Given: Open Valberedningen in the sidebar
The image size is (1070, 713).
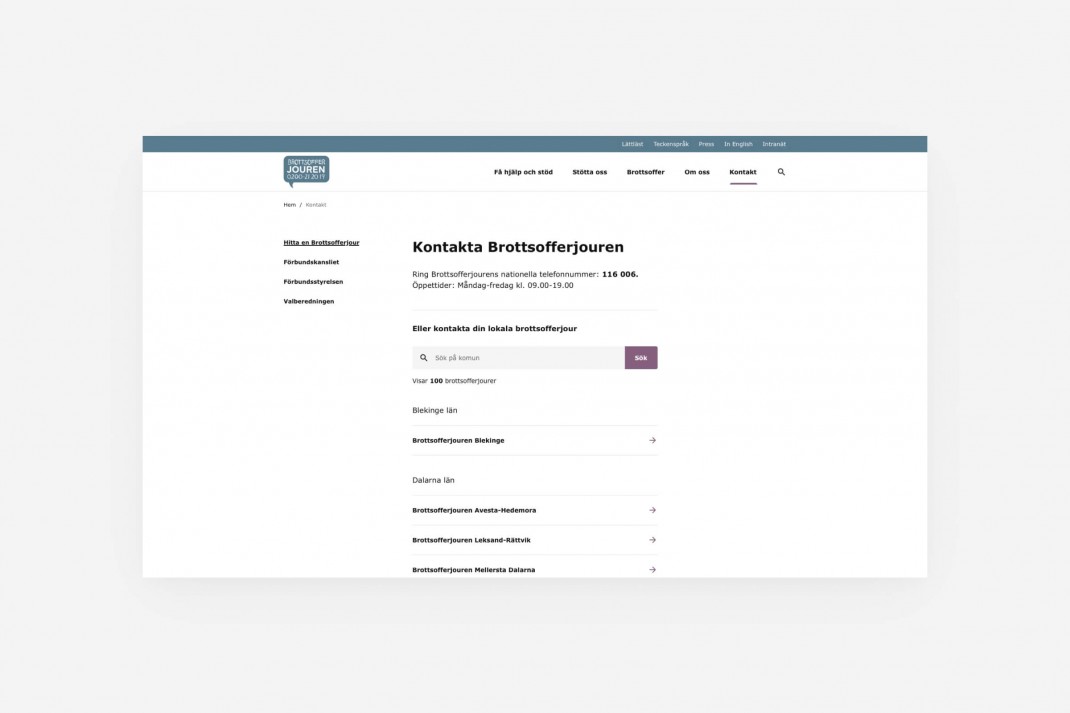Looking at the screenshot, I should pos(309,302).
